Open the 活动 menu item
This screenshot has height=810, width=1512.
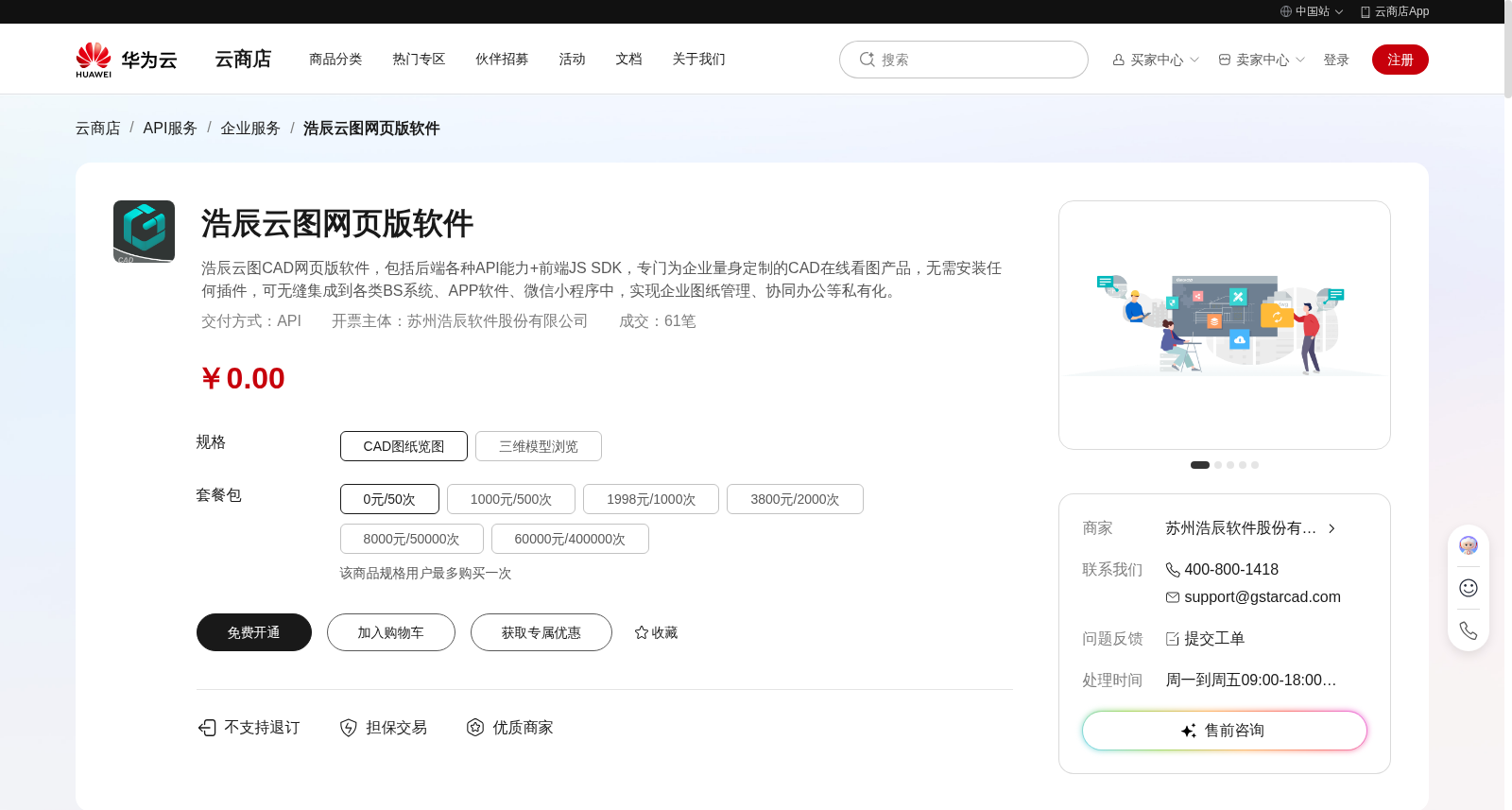[572, 59]
